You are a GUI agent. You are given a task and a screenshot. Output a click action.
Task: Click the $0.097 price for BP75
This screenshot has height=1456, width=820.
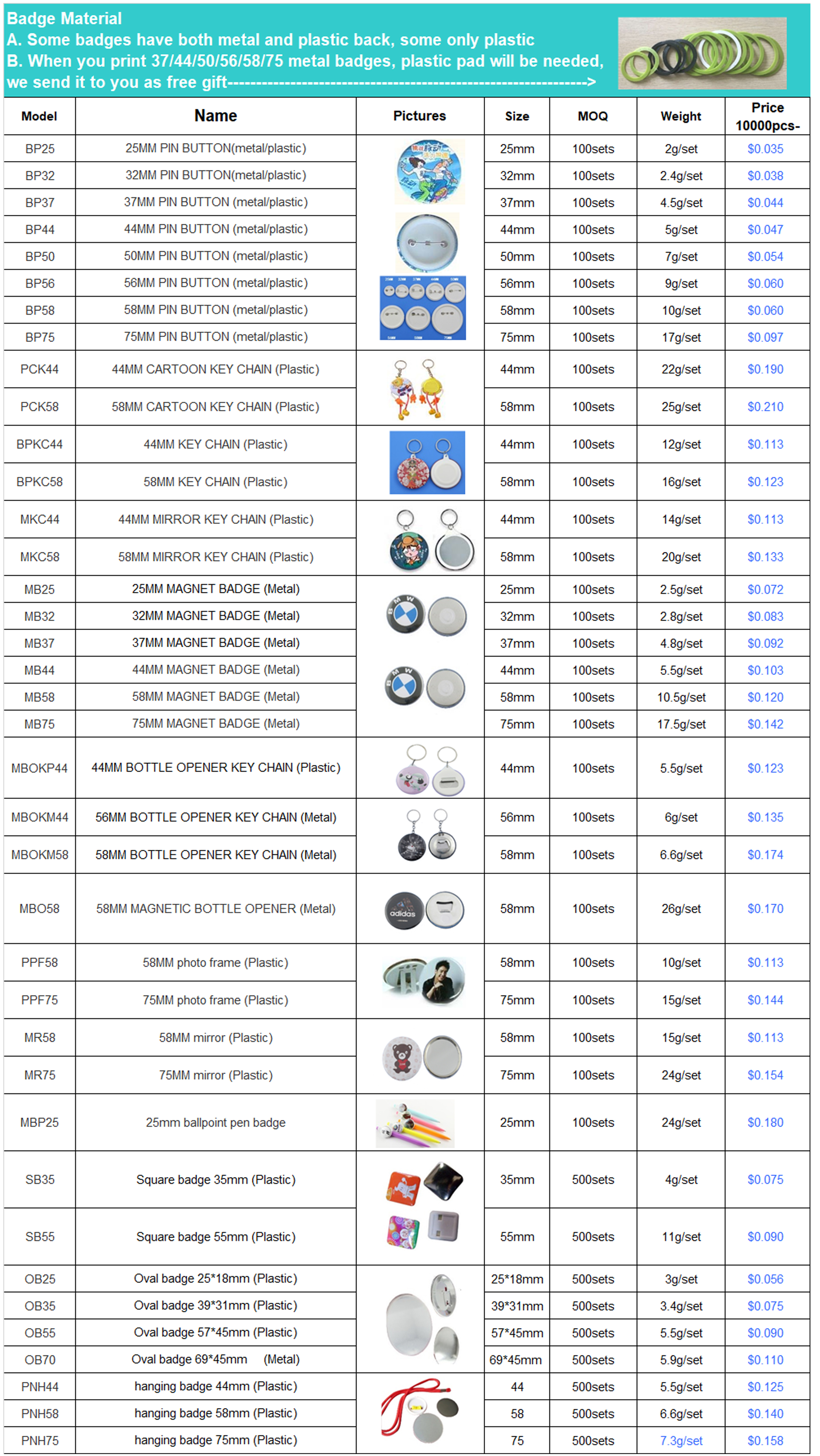pyautogui.click(x=767, y=337)
